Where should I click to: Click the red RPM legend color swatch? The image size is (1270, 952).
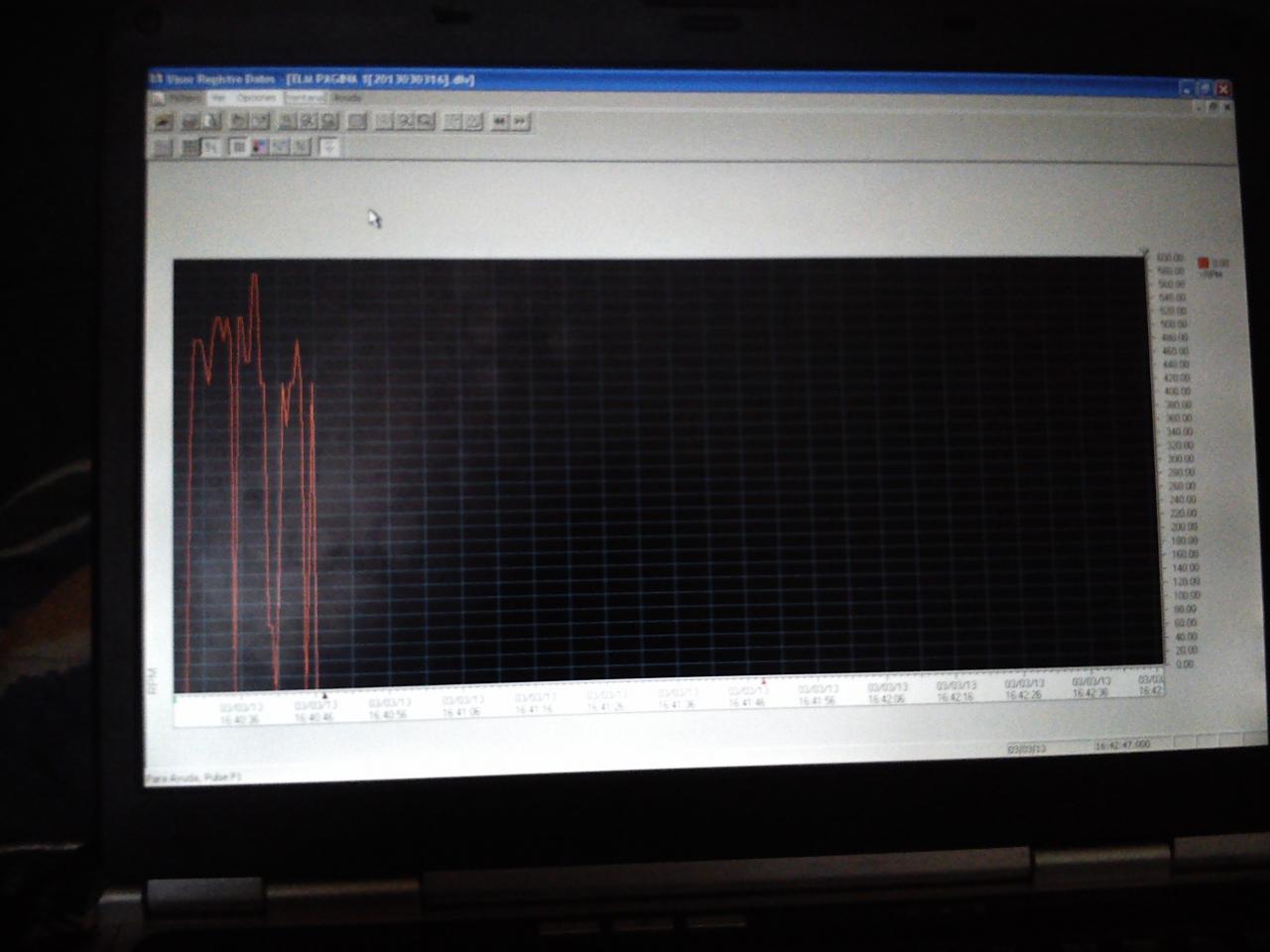click(x=1204, y=264)
